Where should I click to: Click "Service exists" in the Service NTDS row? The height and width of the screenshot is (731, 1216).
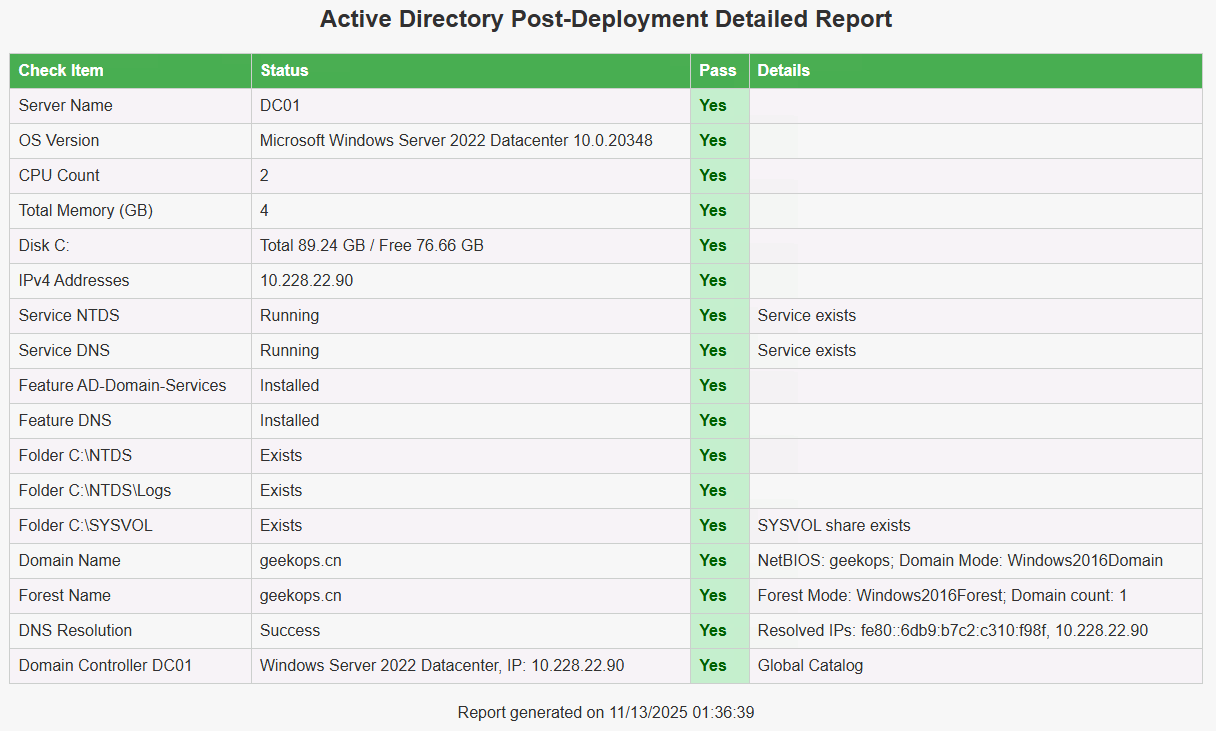click(806, 315)
